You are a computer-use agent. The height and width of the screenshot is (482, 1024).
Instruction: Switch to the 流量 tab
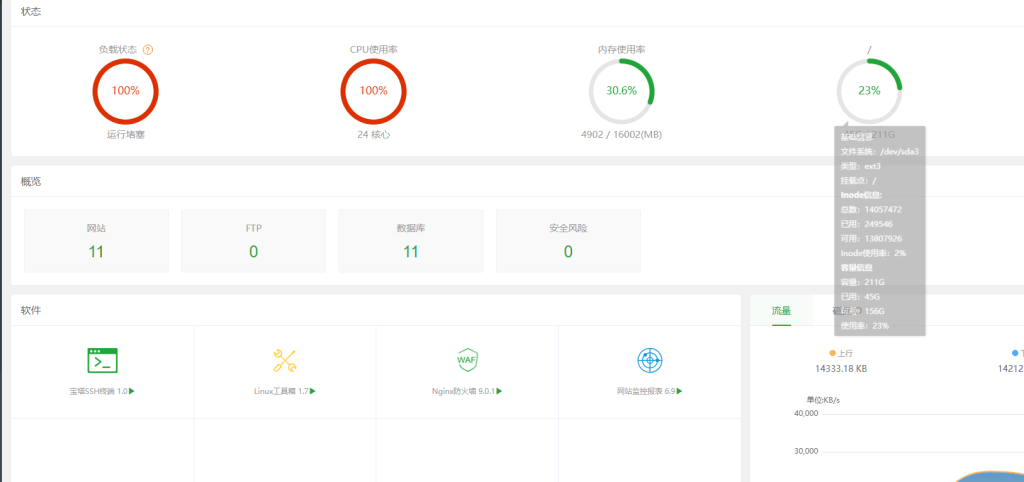781,311
